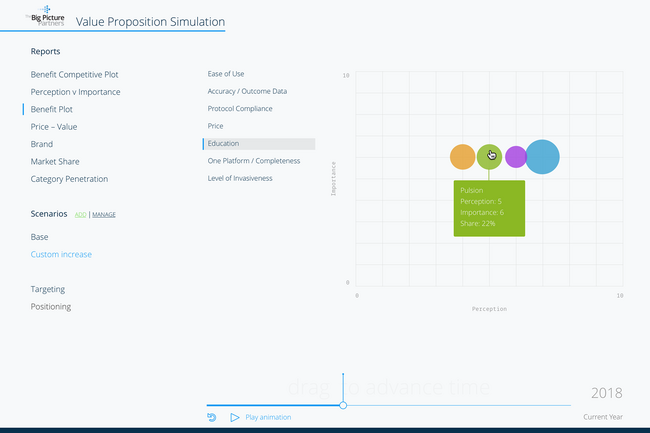Click the purple bubble on the plot
Viewport: 650px width, 433px height.
[x=515, y=157]
